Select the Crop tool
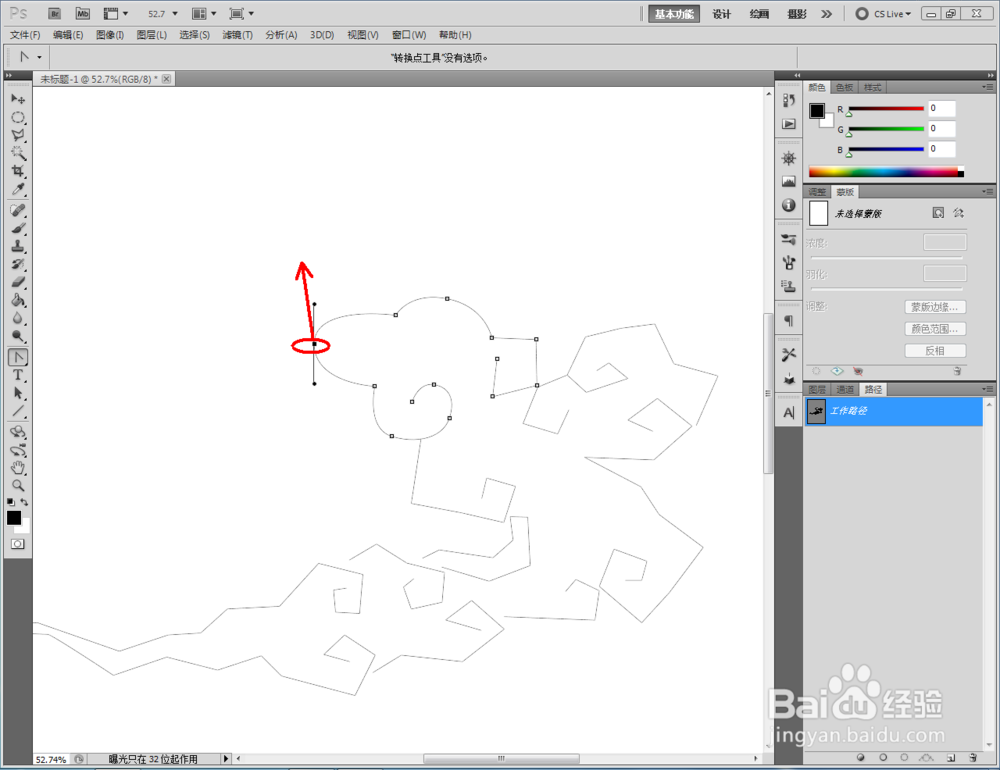 pos(18,171)
